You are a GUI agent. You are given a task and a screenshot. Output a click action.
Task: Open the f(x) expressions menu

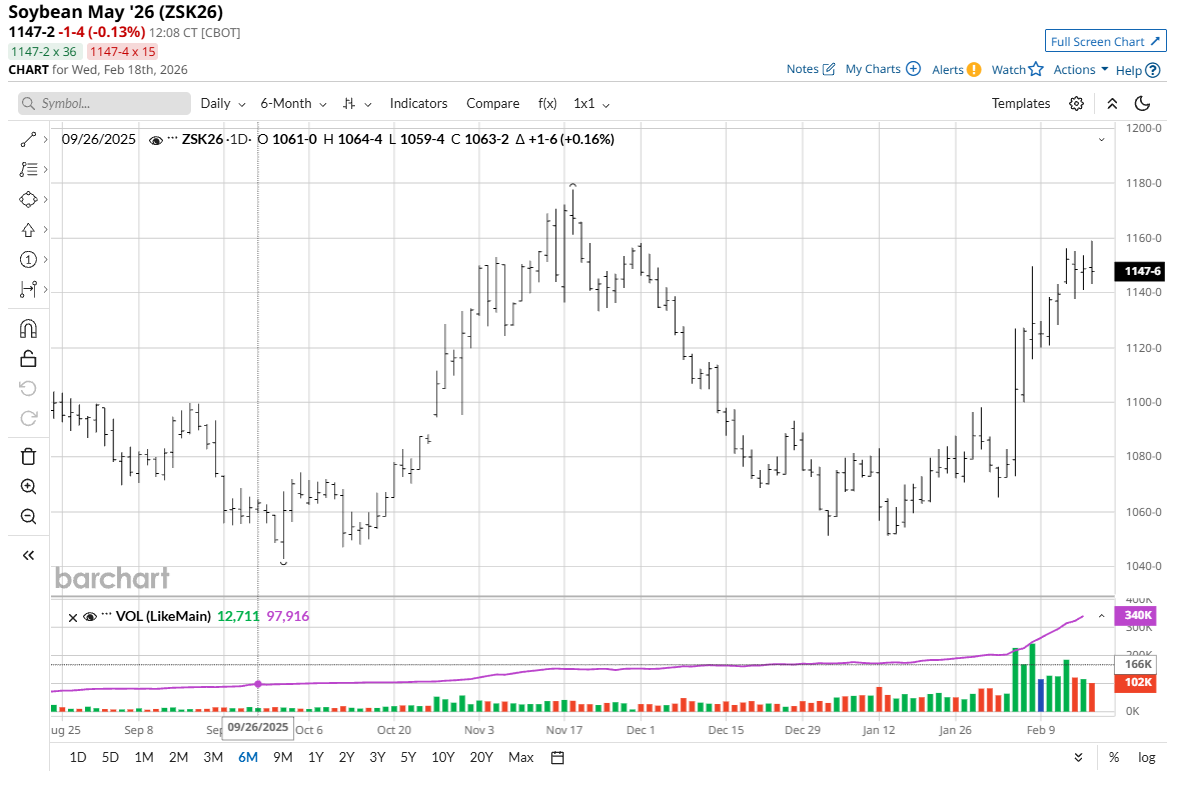pyautogui.click(x=547, y=104)
